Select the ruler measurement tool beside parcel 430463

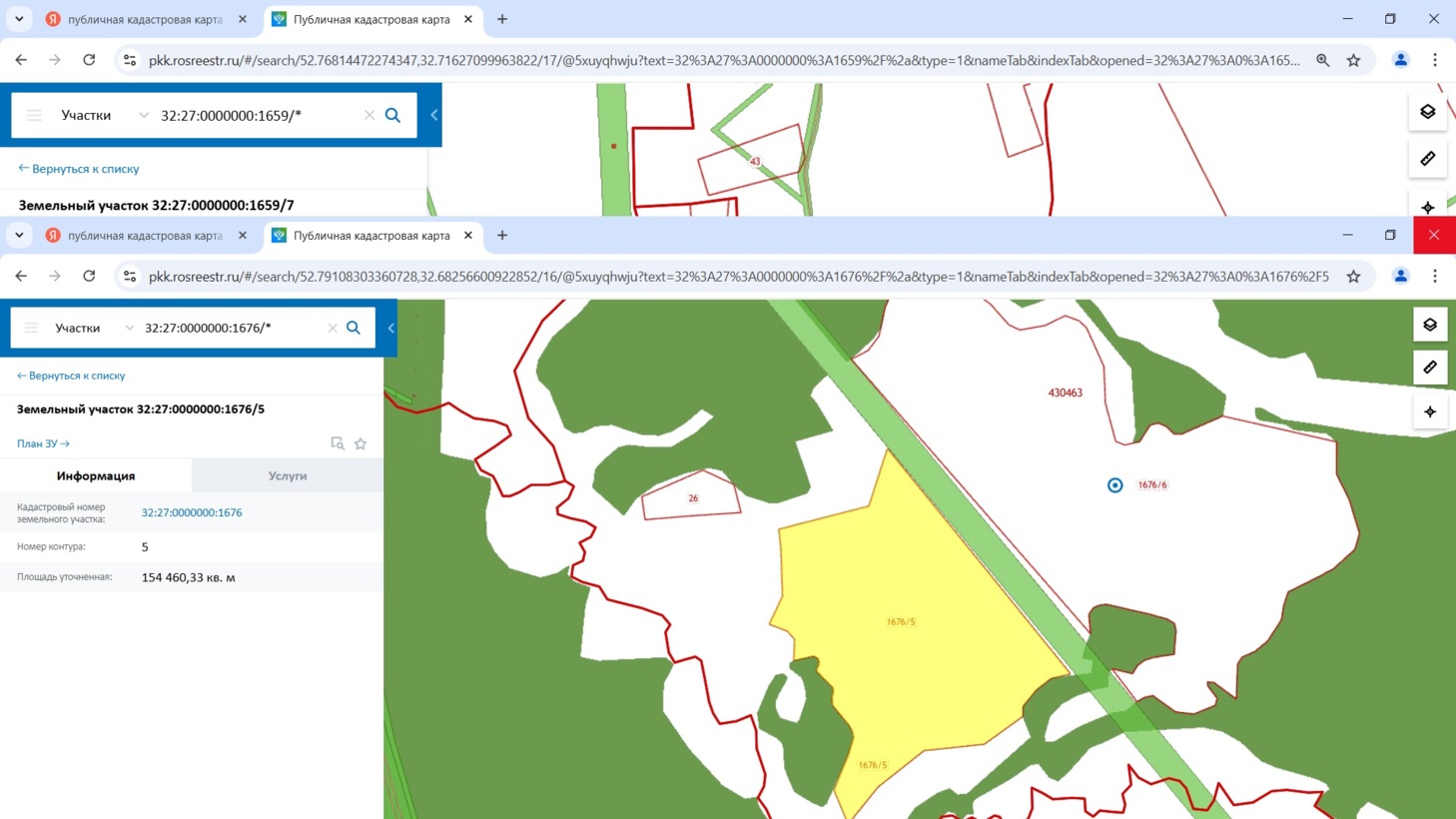click(1430, 368)
